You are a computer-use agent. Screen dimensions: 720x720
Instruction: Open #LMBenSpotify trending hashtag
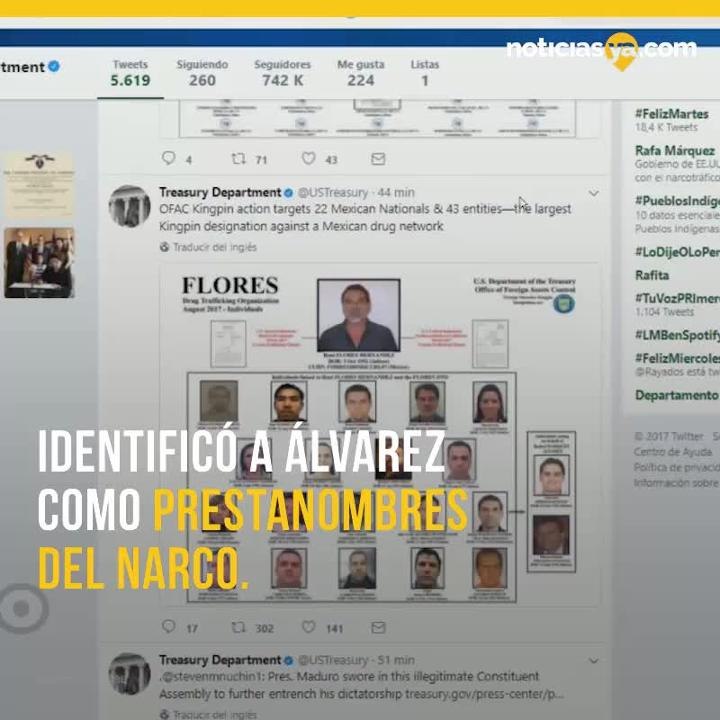[x=677, y=335]
